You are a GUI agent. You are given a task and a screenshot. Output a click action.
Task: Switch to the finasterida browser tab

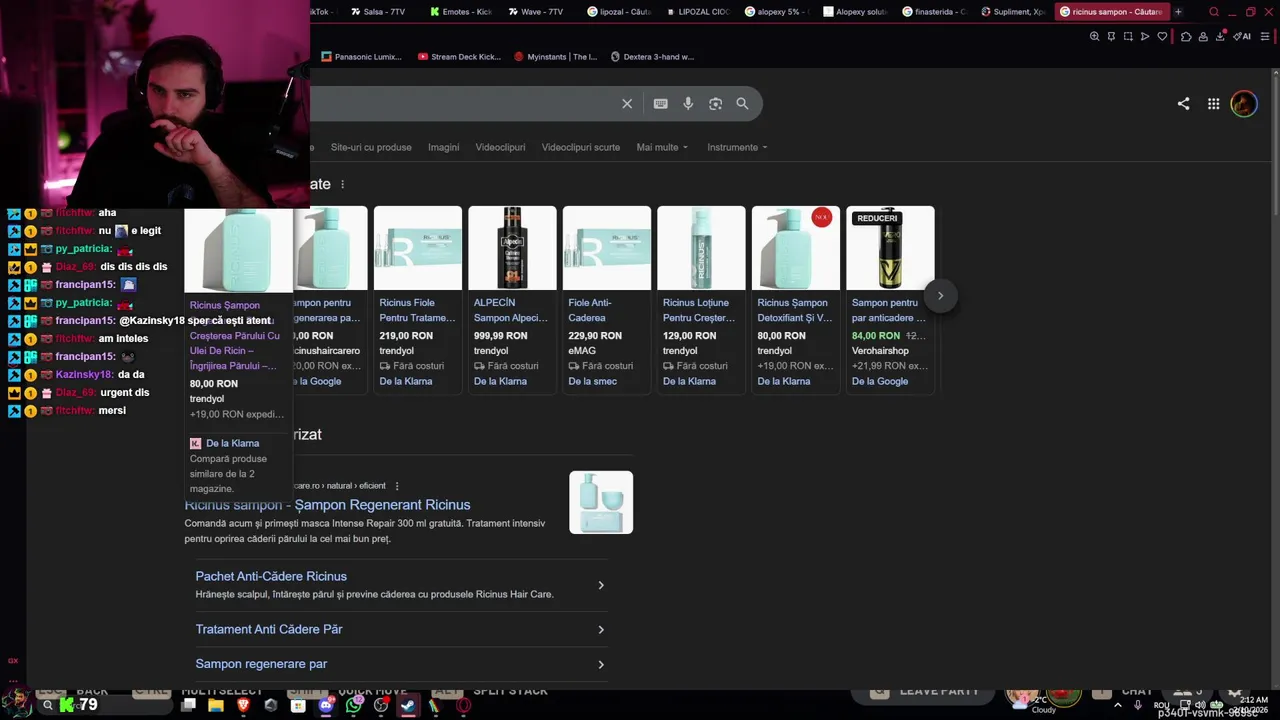coord(933,12)
